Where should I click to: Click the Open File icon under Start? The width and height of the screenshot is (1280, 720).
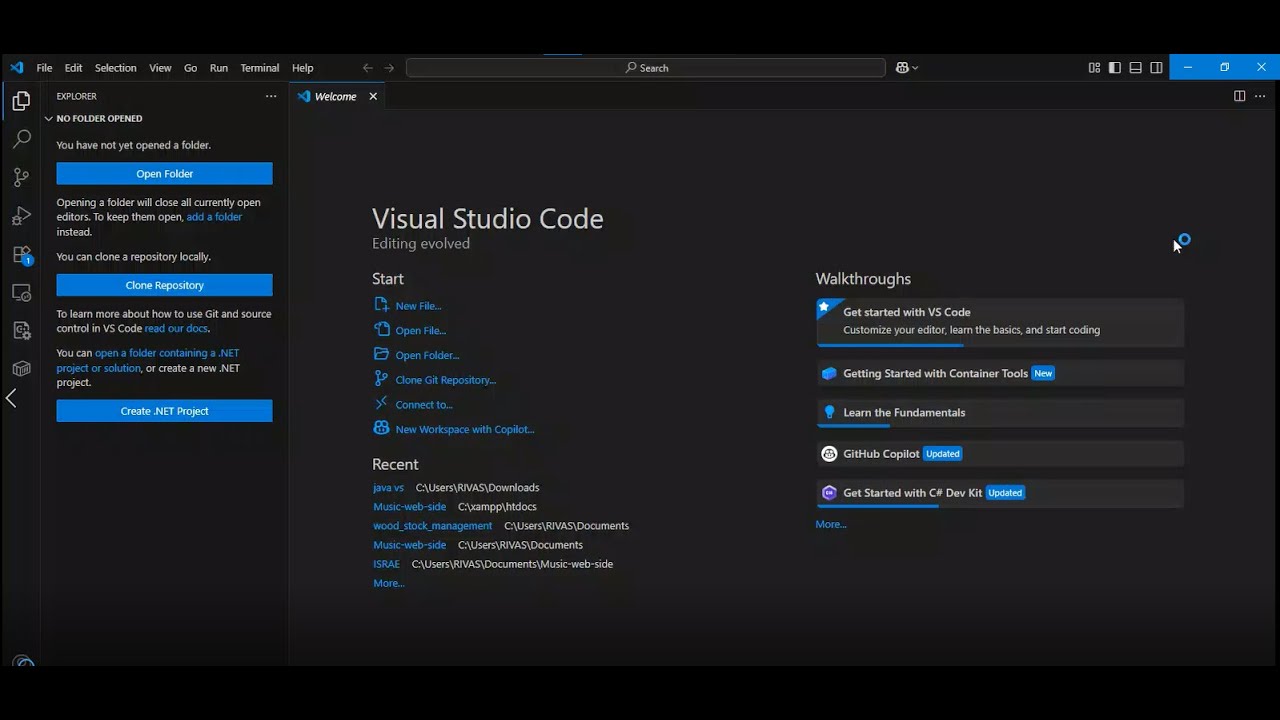381,330
